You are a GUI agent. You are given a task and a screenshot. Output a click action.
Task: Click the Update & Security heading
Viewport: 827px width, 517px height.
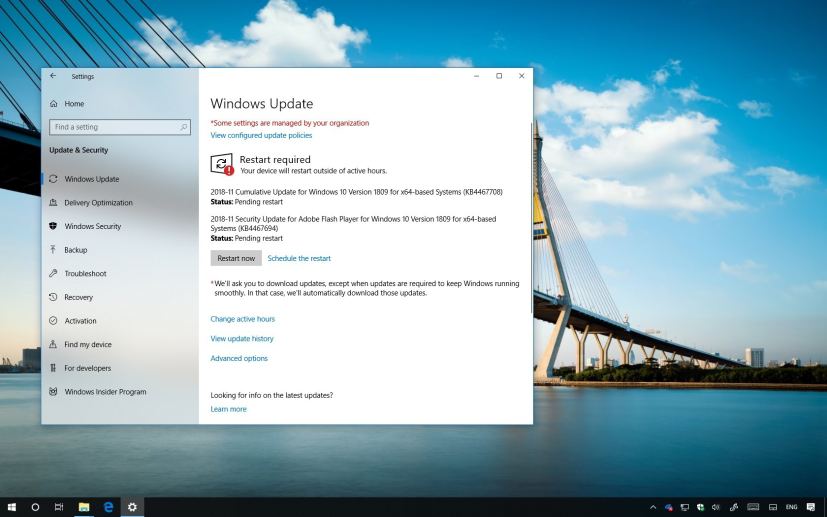click(79, 150)
